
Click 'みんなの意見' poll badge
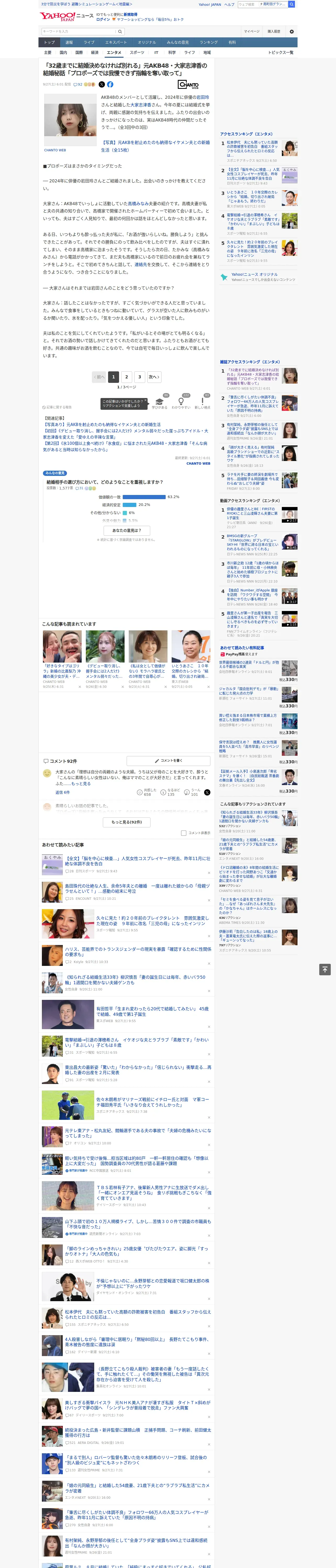(55, 473)
